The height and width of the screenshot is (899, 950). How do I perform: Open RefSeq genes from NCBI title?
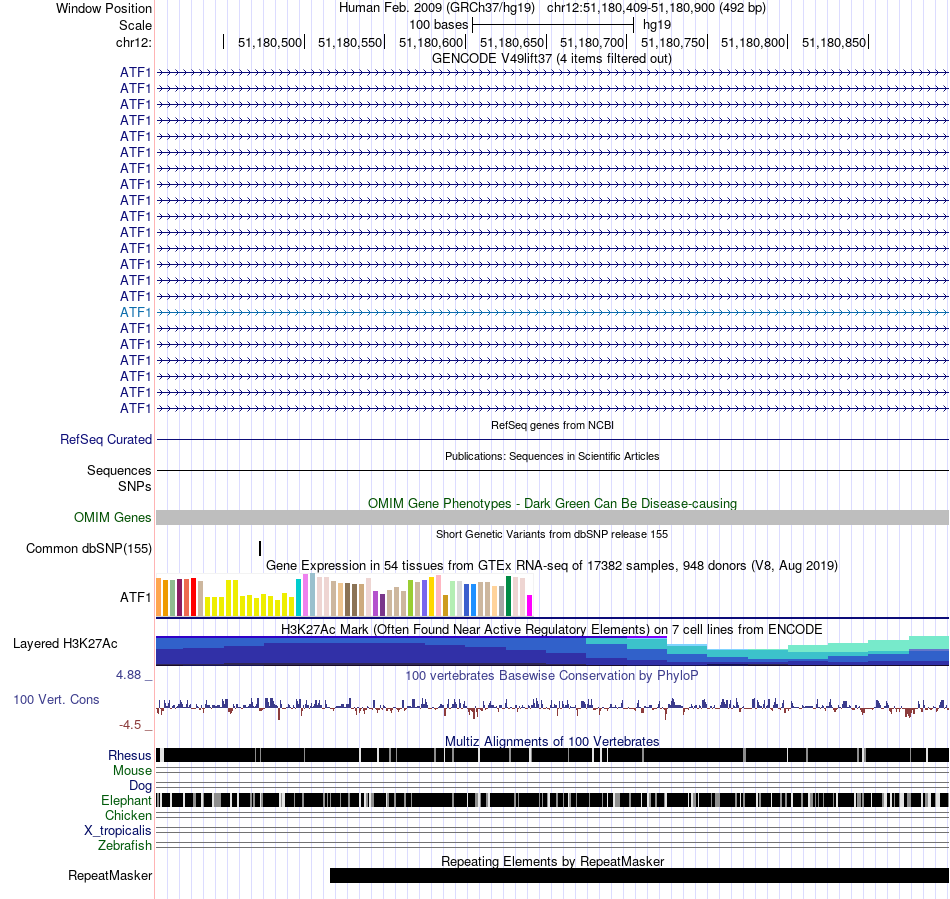tap(552, 425)
